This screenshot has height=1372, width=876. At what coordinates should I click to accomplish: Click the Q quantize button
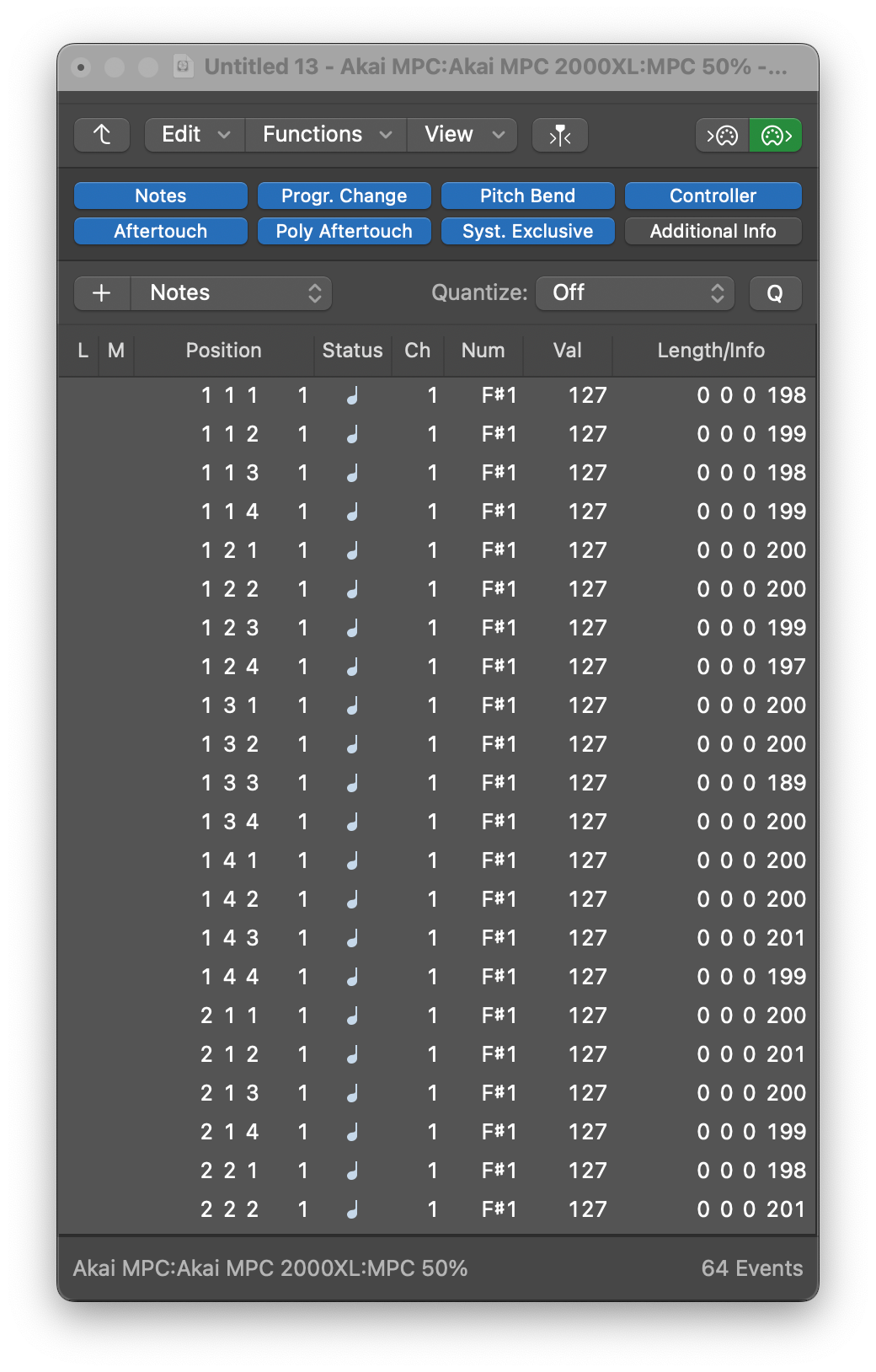tap(775, 293)
